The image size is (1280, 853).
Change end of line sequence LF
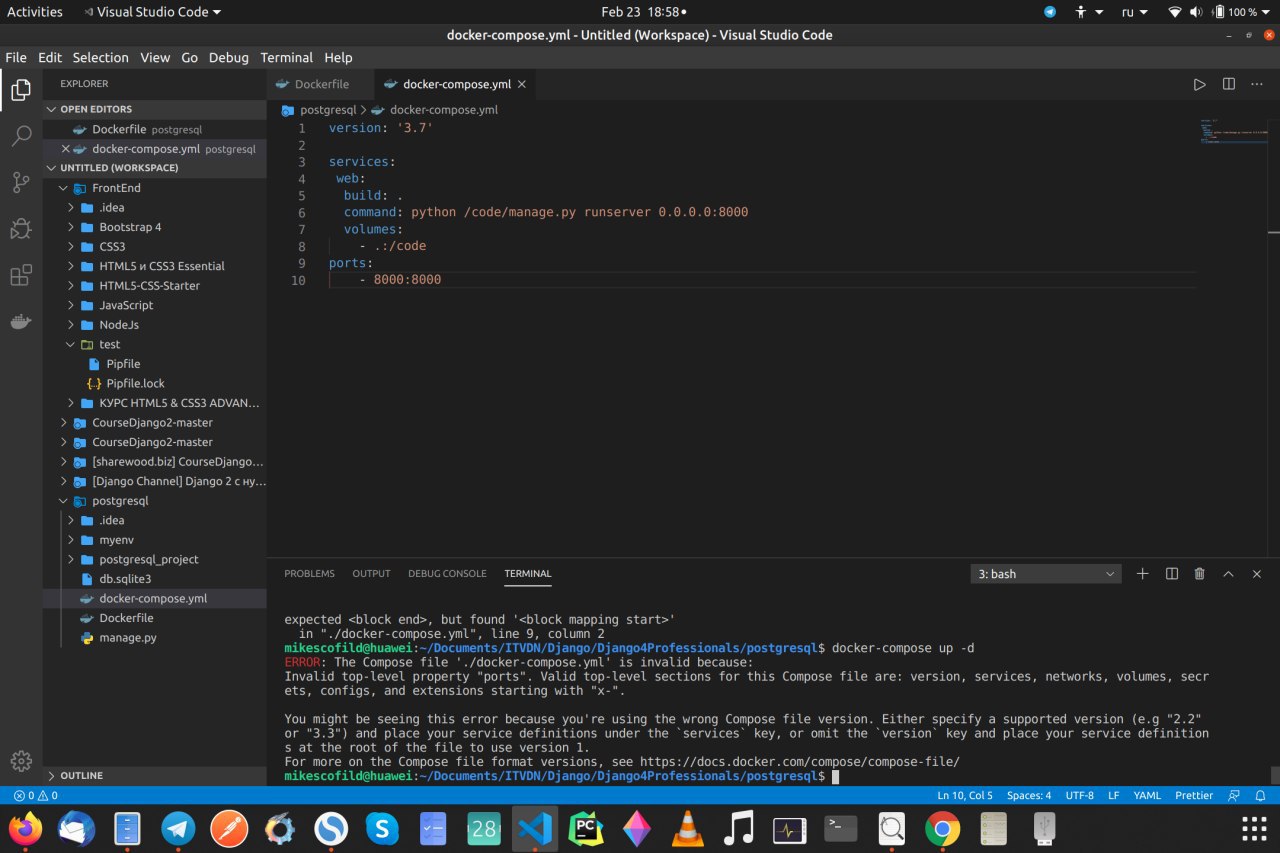tap(1113, 796)
